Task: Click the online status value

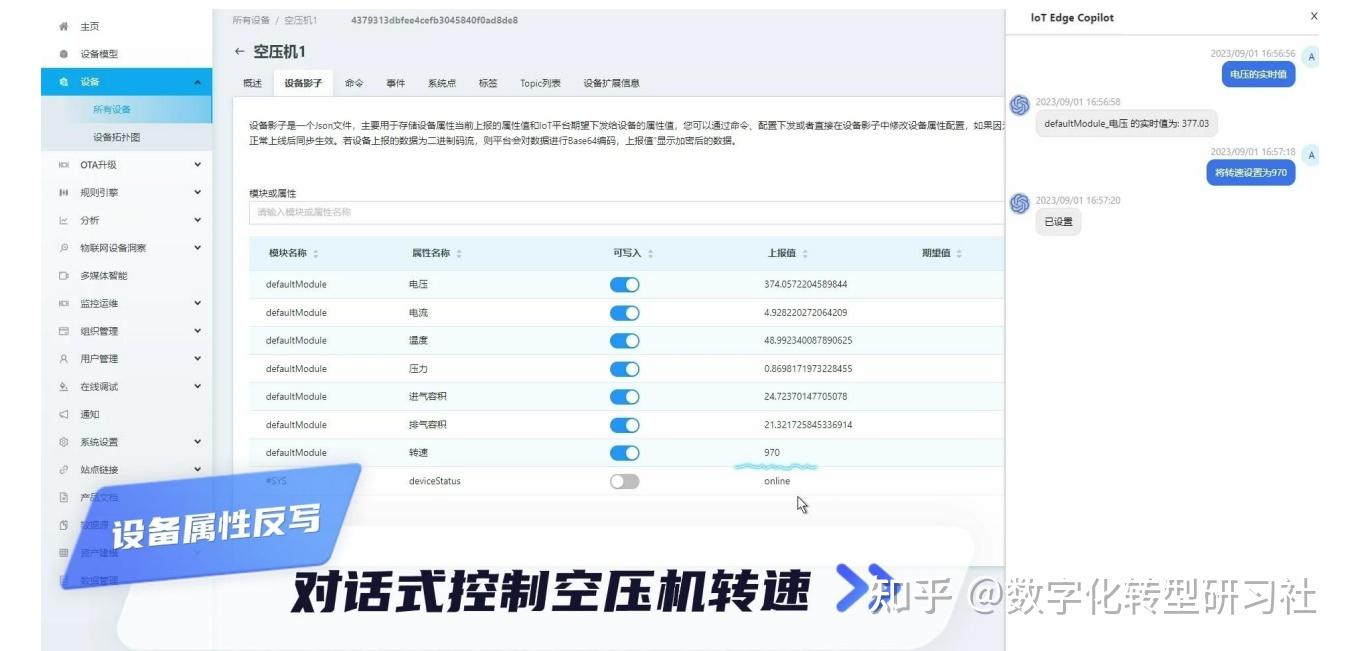Action: (777, 481)
